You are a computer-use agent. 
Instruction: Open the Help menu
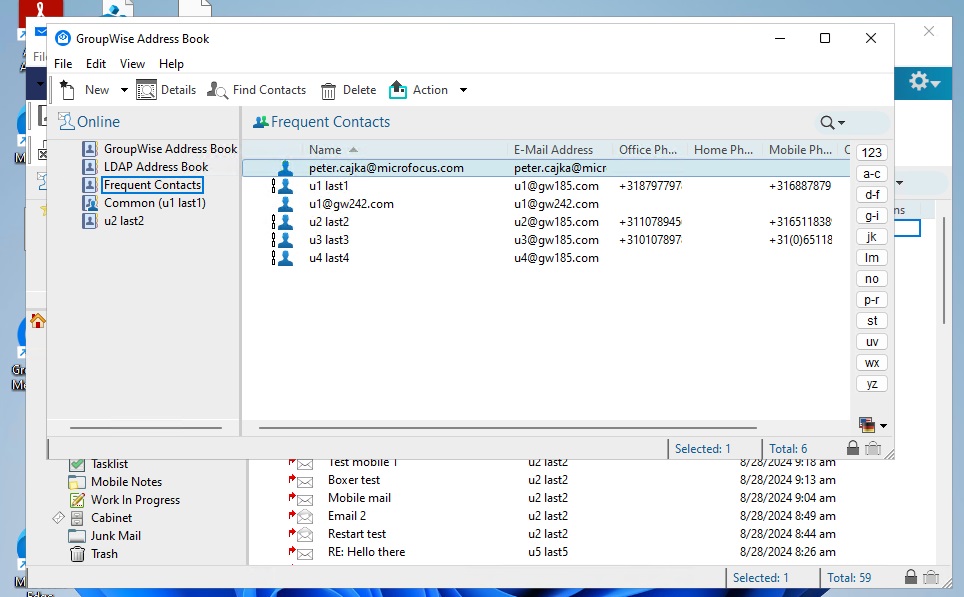pyautogui.click(x=171, y=64)
